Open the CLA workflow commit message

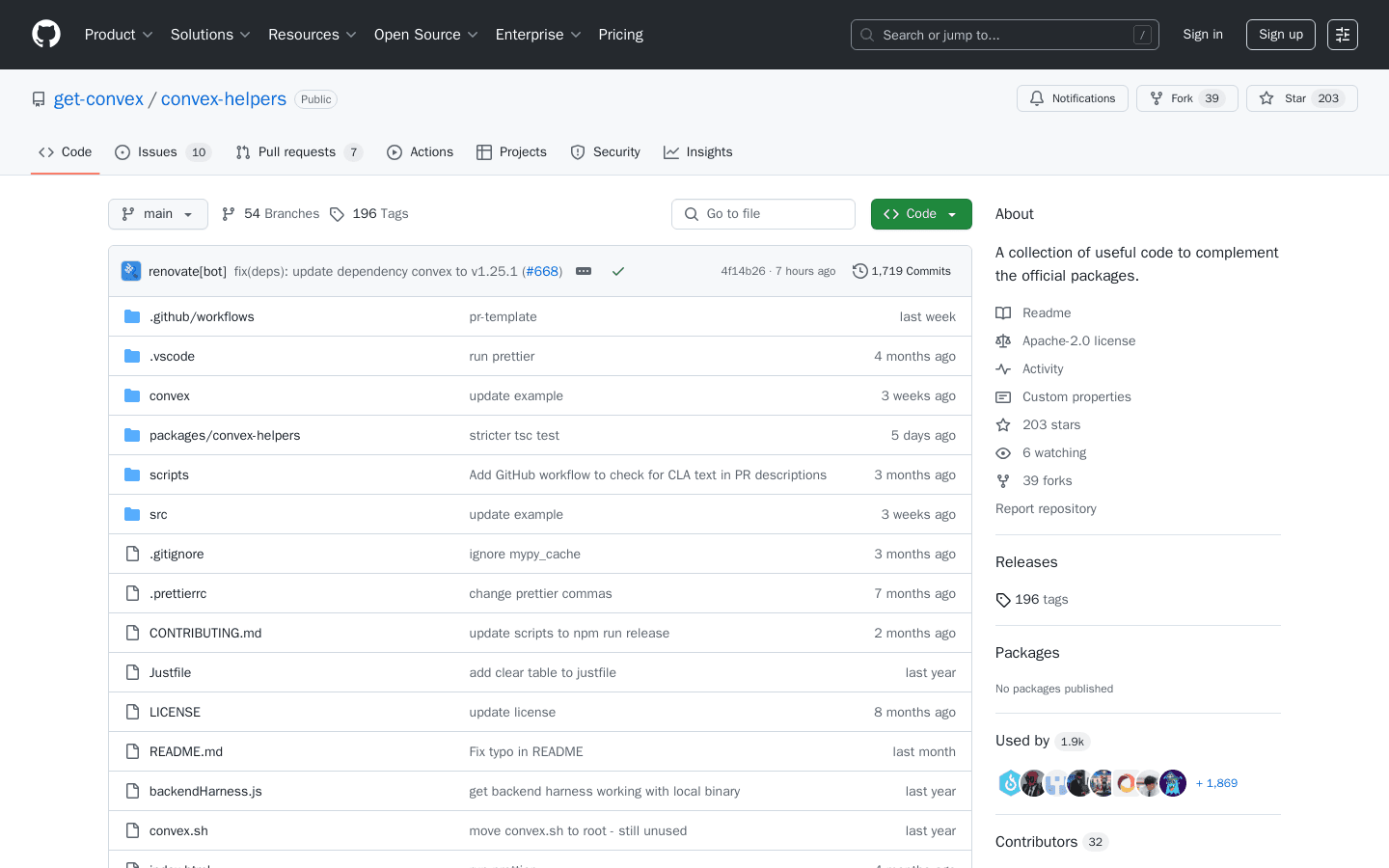[x=647, y=475]
